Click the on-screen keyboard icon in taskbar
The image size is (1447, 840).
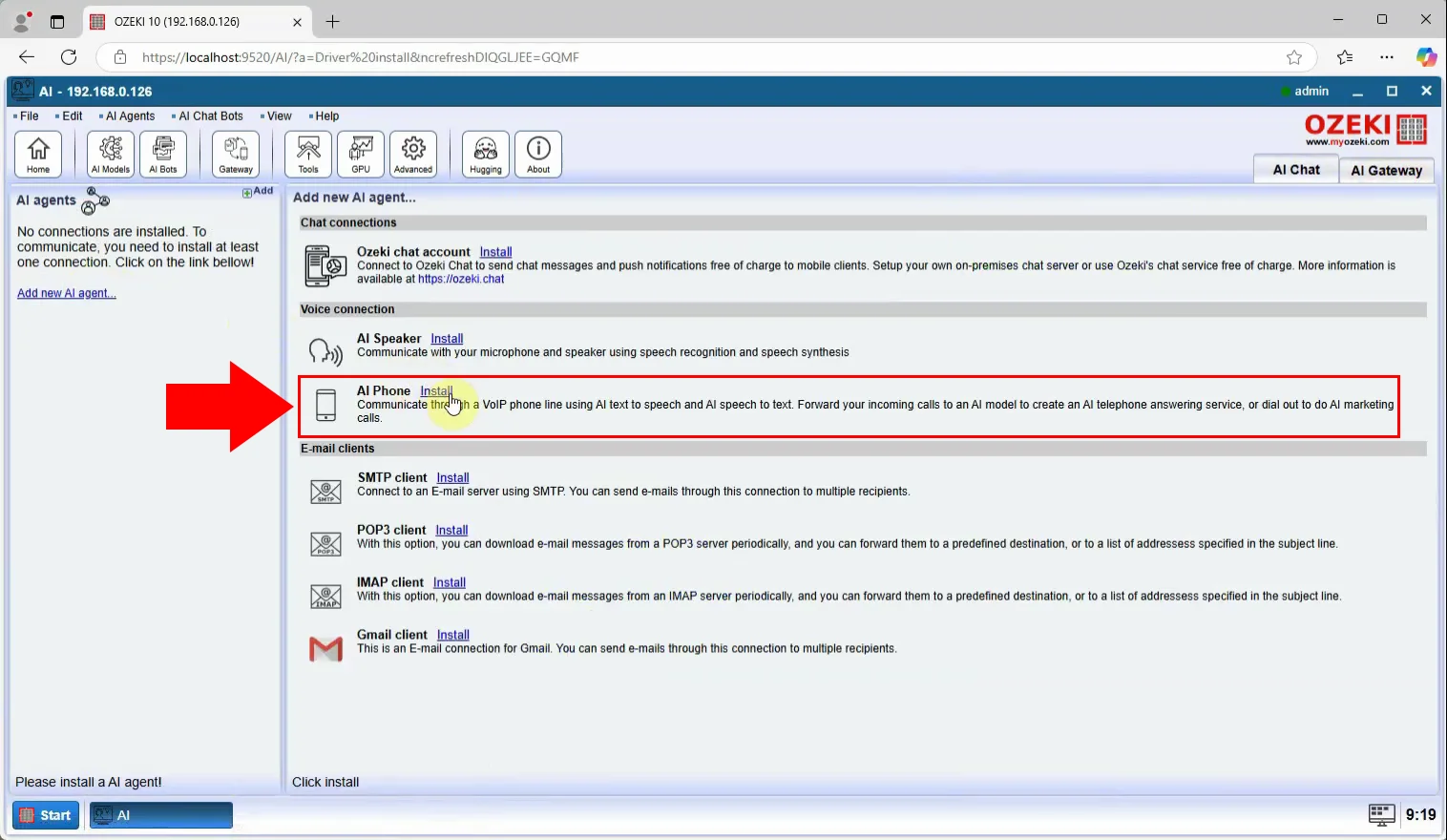pos(1381,814)
